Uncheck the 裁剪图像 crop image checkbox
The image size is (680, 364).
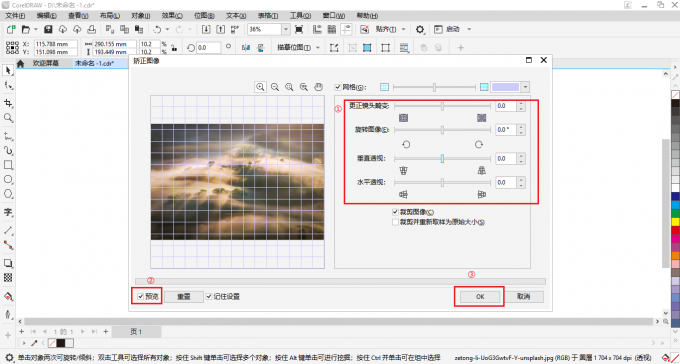(x=395, y=212)
